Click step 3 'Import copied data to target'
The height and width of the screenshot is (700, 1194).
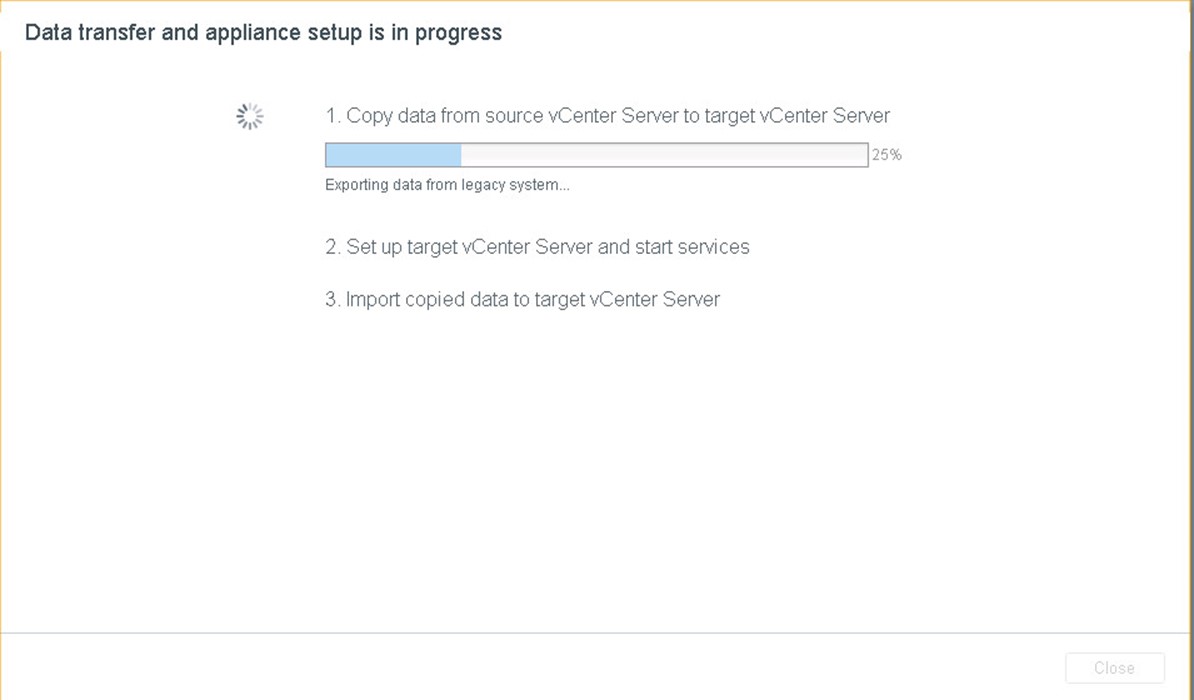(522, 299)
